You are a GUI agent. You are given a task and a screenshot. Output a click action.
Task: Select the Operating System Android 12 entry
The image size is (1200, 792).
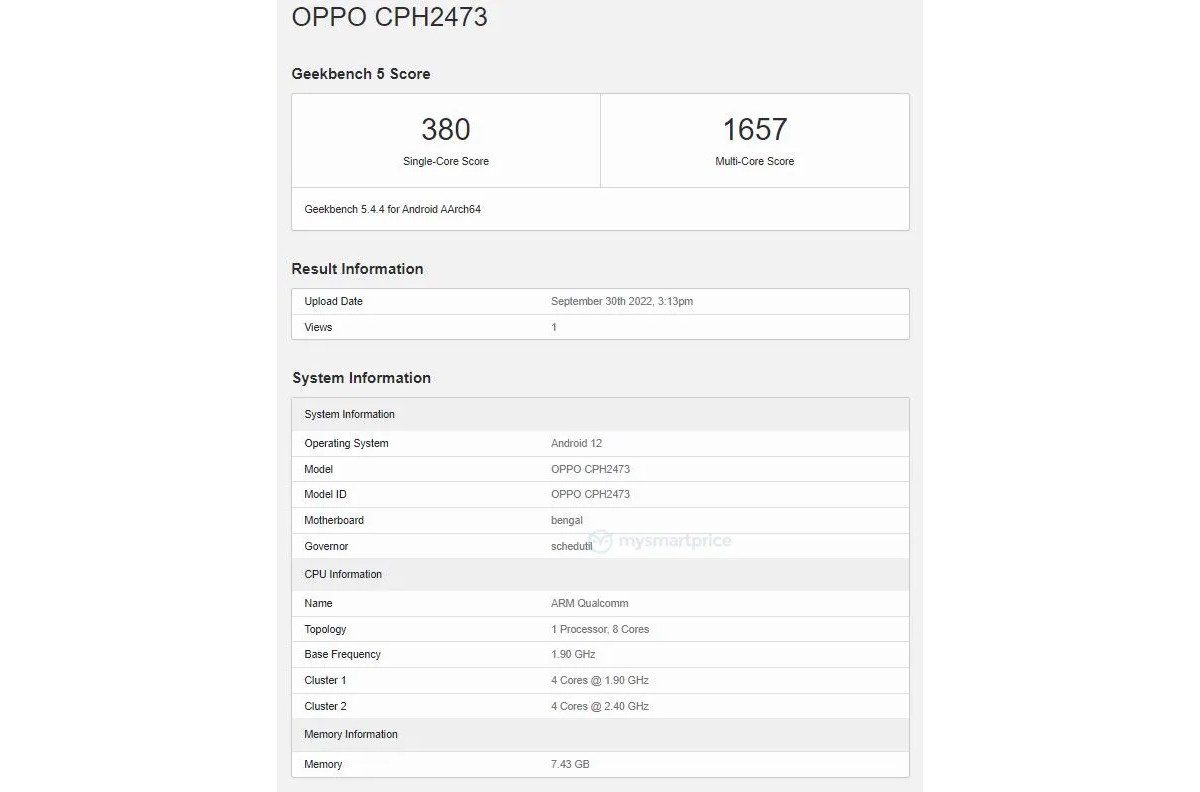click(577, 443)
